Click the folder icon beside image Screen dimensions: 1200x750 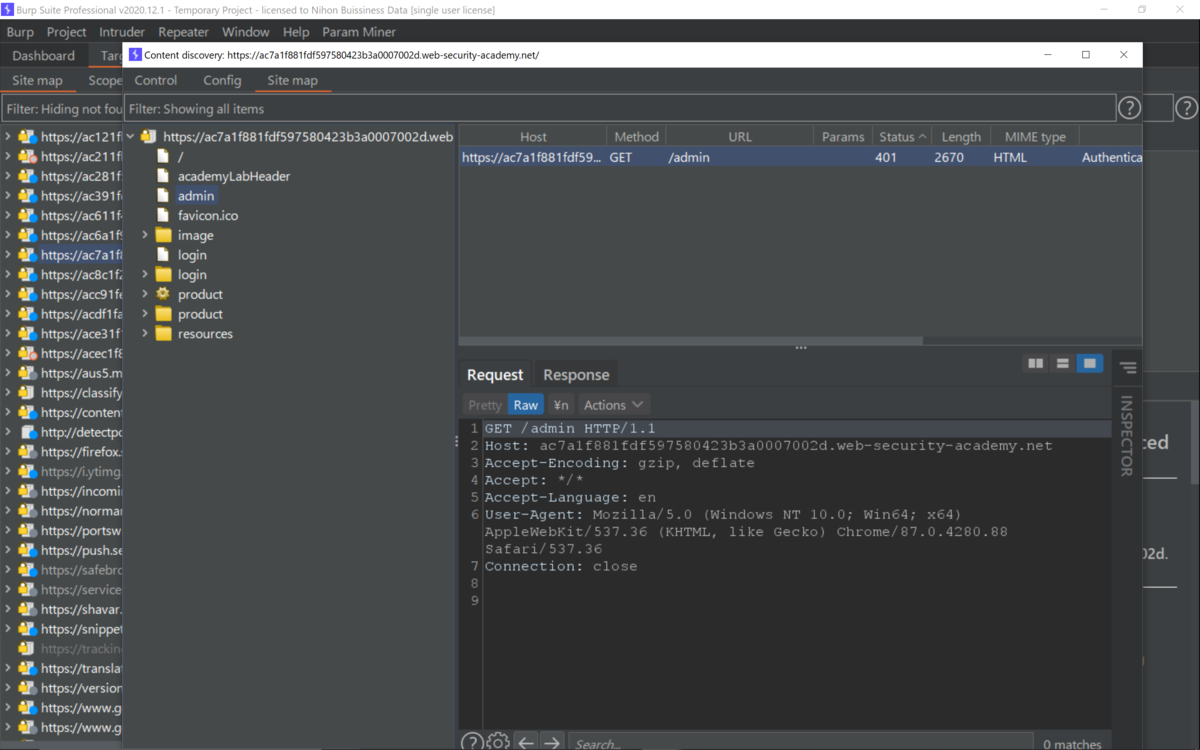pos(163,235)
